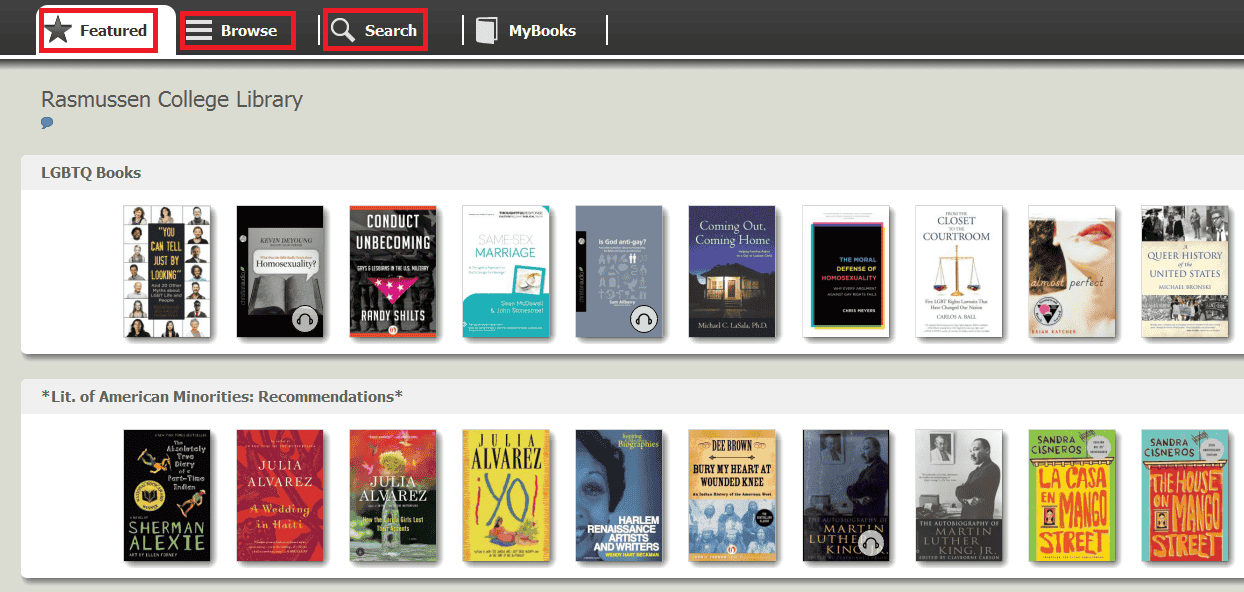Viewport: 1244px width, 592px height.
Task: Select the Conduct Unbecoming book by Randy Shilts
Action: [393, 272]
